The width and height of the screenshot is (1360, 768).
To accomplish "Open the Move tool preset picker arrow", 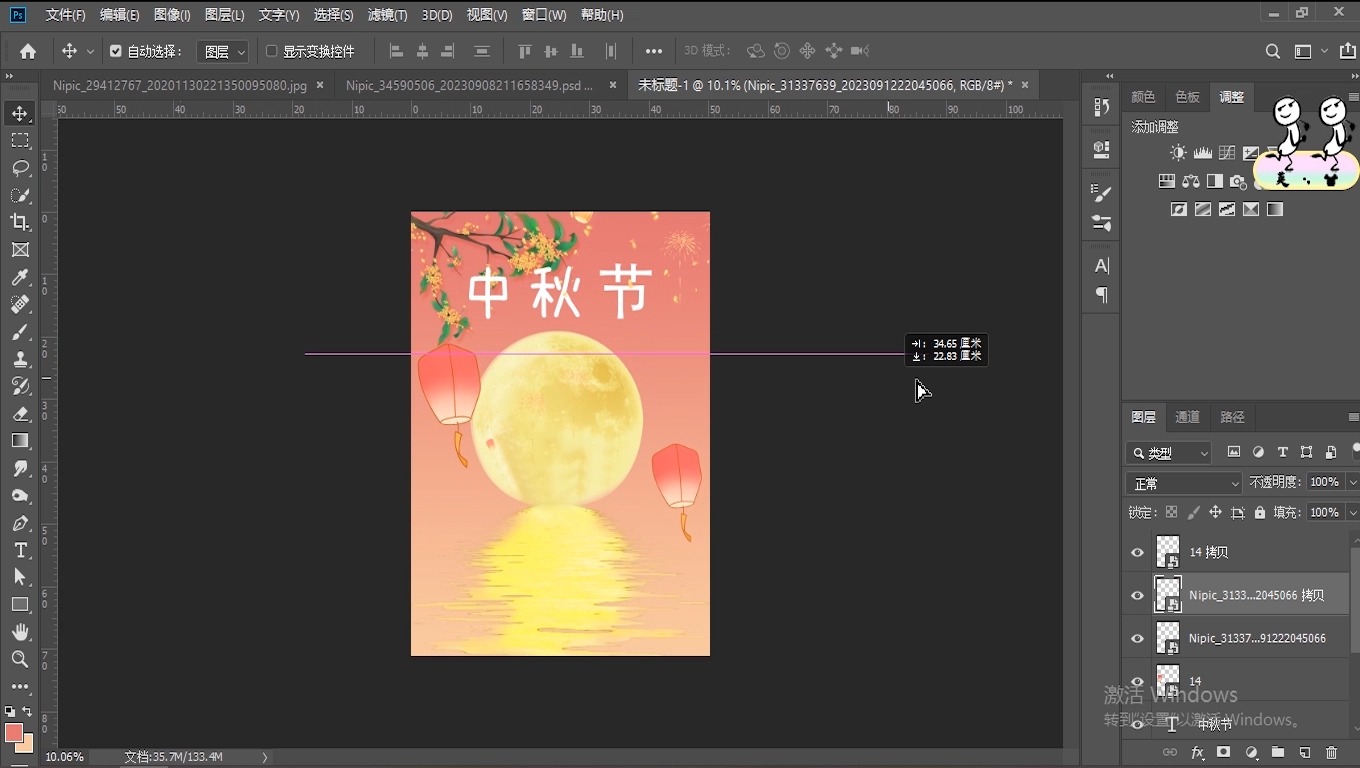I will tap(90, 51).
